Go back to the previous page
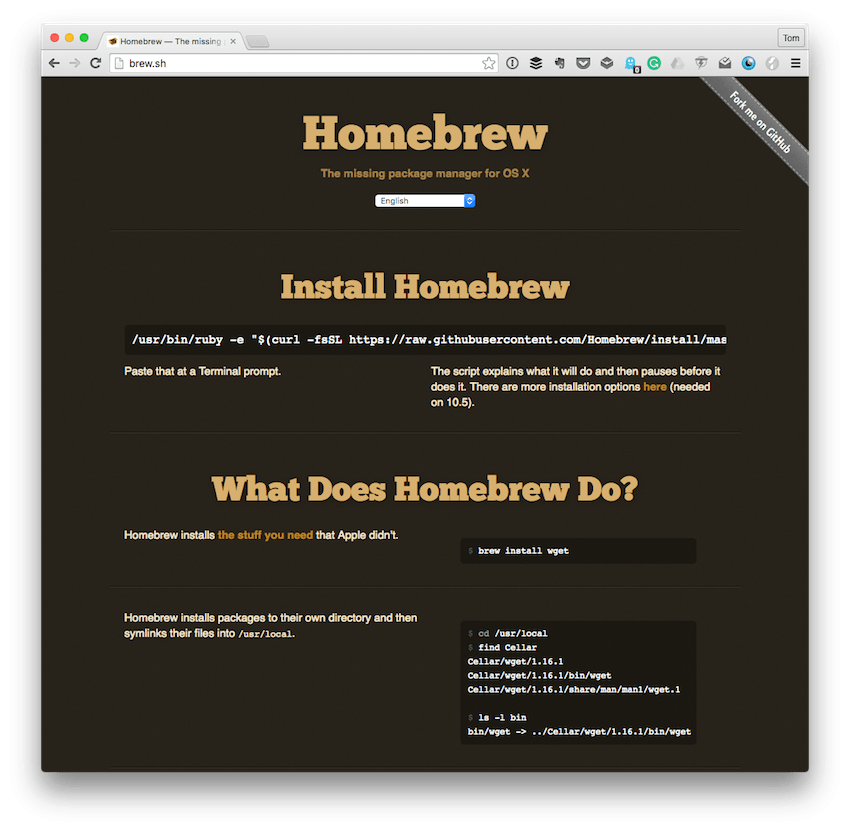 click(54, 63)
